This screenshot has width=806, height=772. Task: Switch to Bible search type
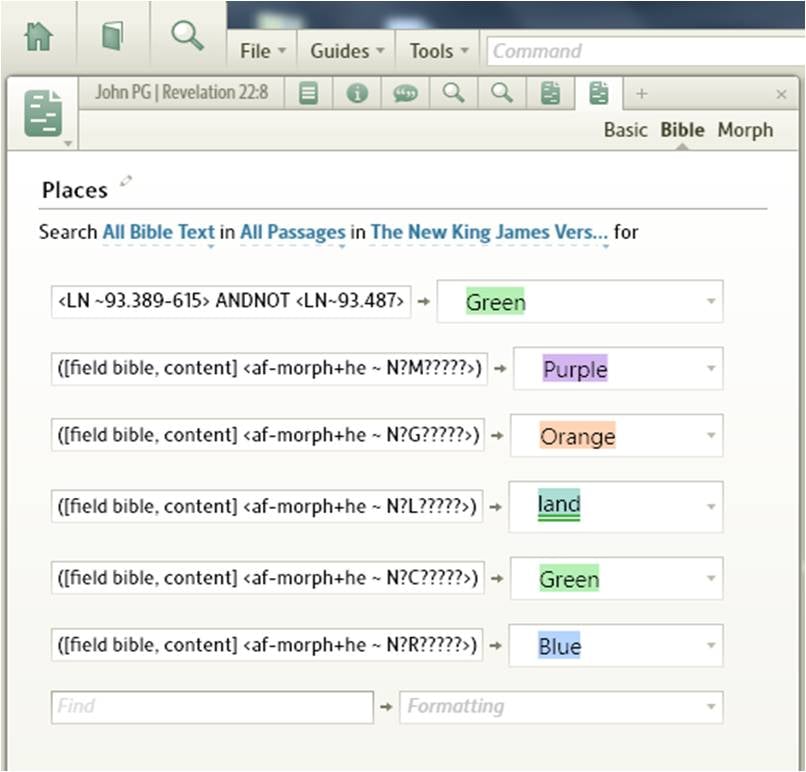[x=682, y=130]
